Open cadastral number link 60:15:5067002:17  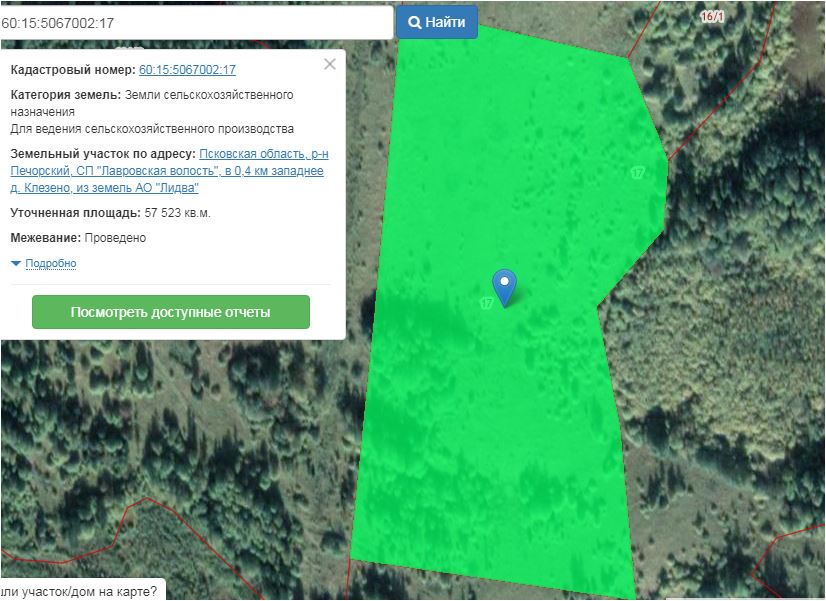coord(187,70)
